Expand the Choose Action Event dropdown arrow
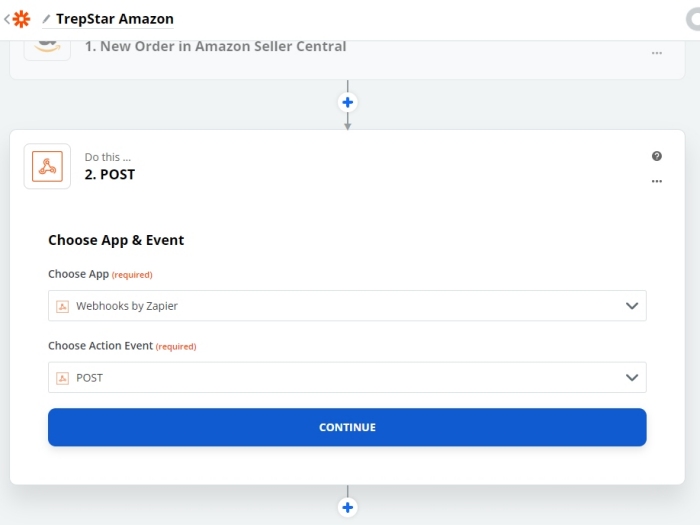This screenshot has width=700, height=525. [631, 378]
